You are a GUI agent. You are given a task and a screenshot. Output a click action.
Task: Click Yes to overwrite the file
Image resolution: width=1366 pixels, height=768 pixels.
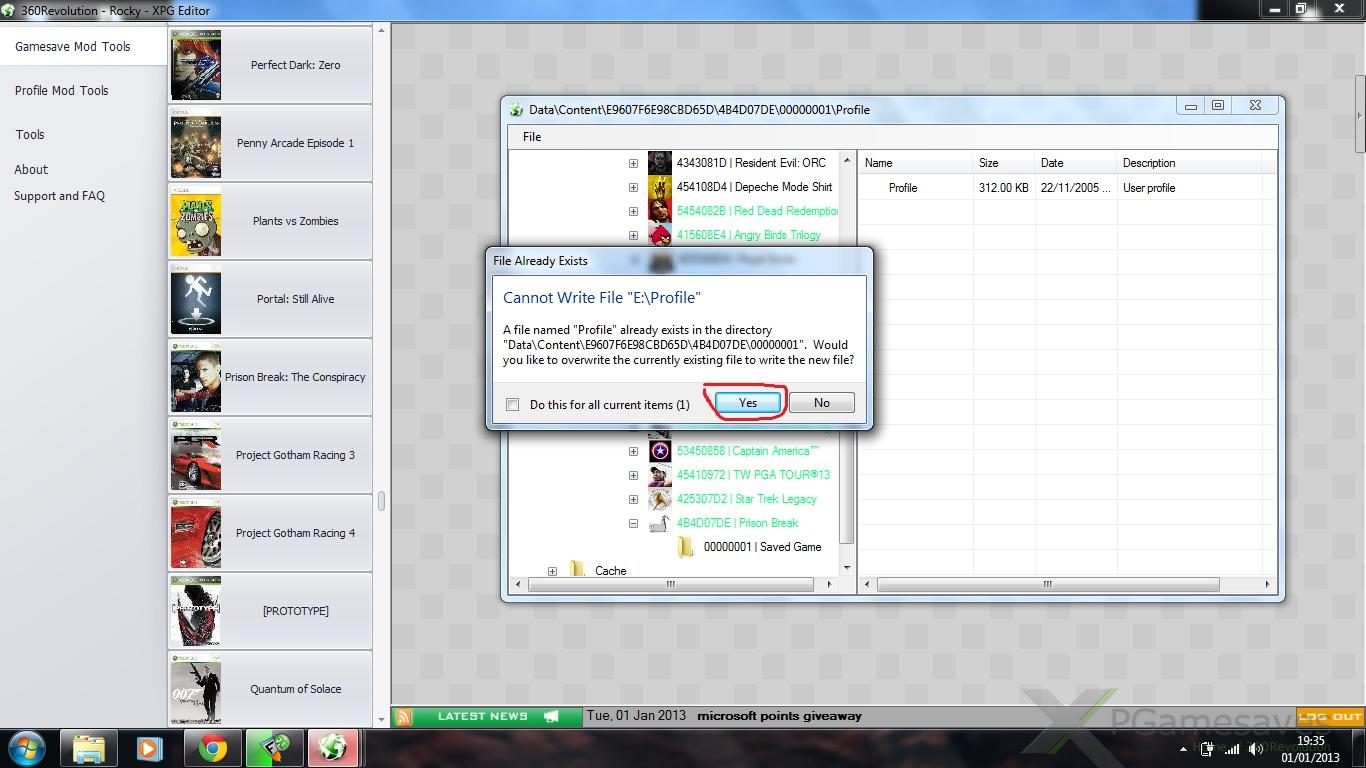[x=747, y=403]
